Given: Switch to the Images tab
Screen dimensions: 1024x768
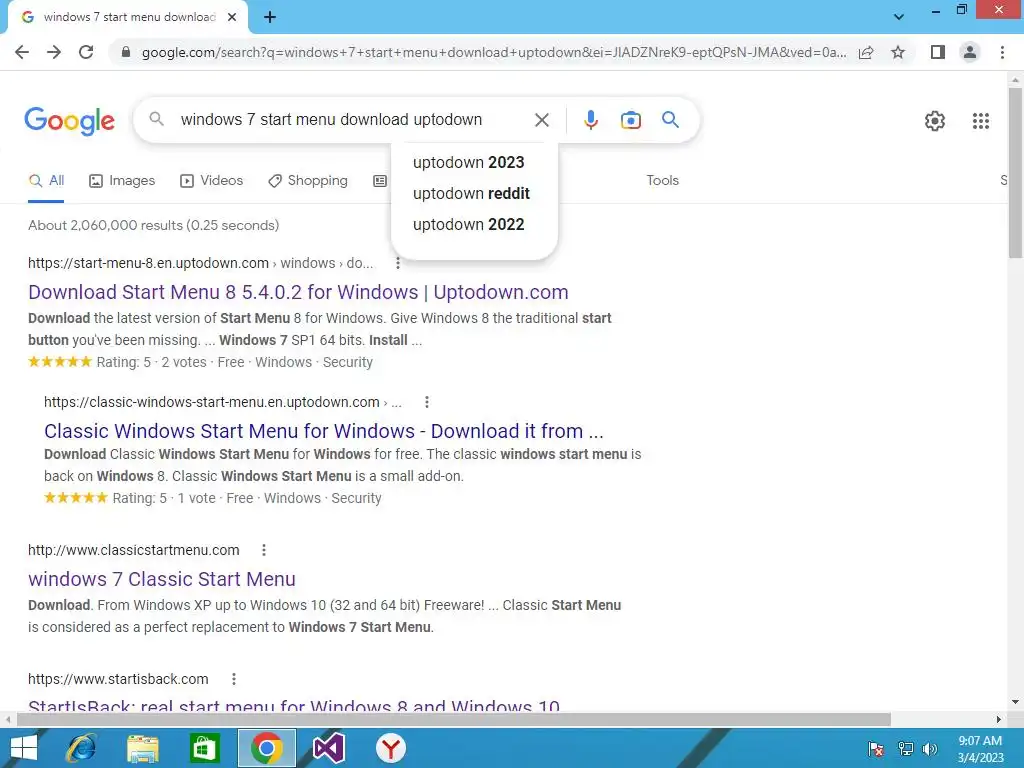Looking at the screenshot, I should tap(122, 180).
